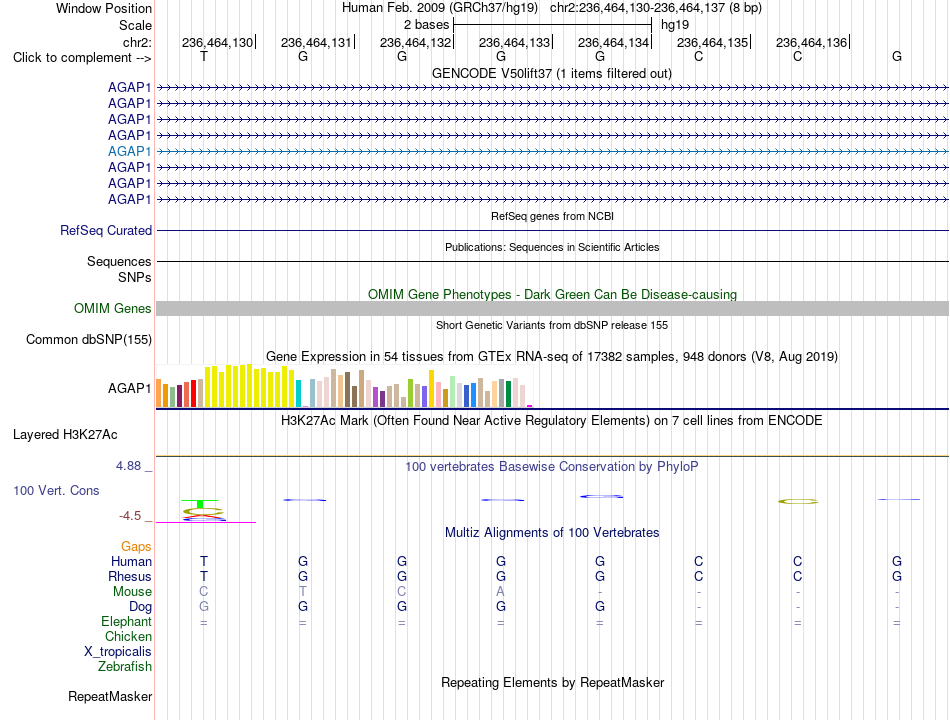The height and width of the screenshot is (720, 950).
Task: Click the gray OMIM Genes bar
Action: pos(552,308)
